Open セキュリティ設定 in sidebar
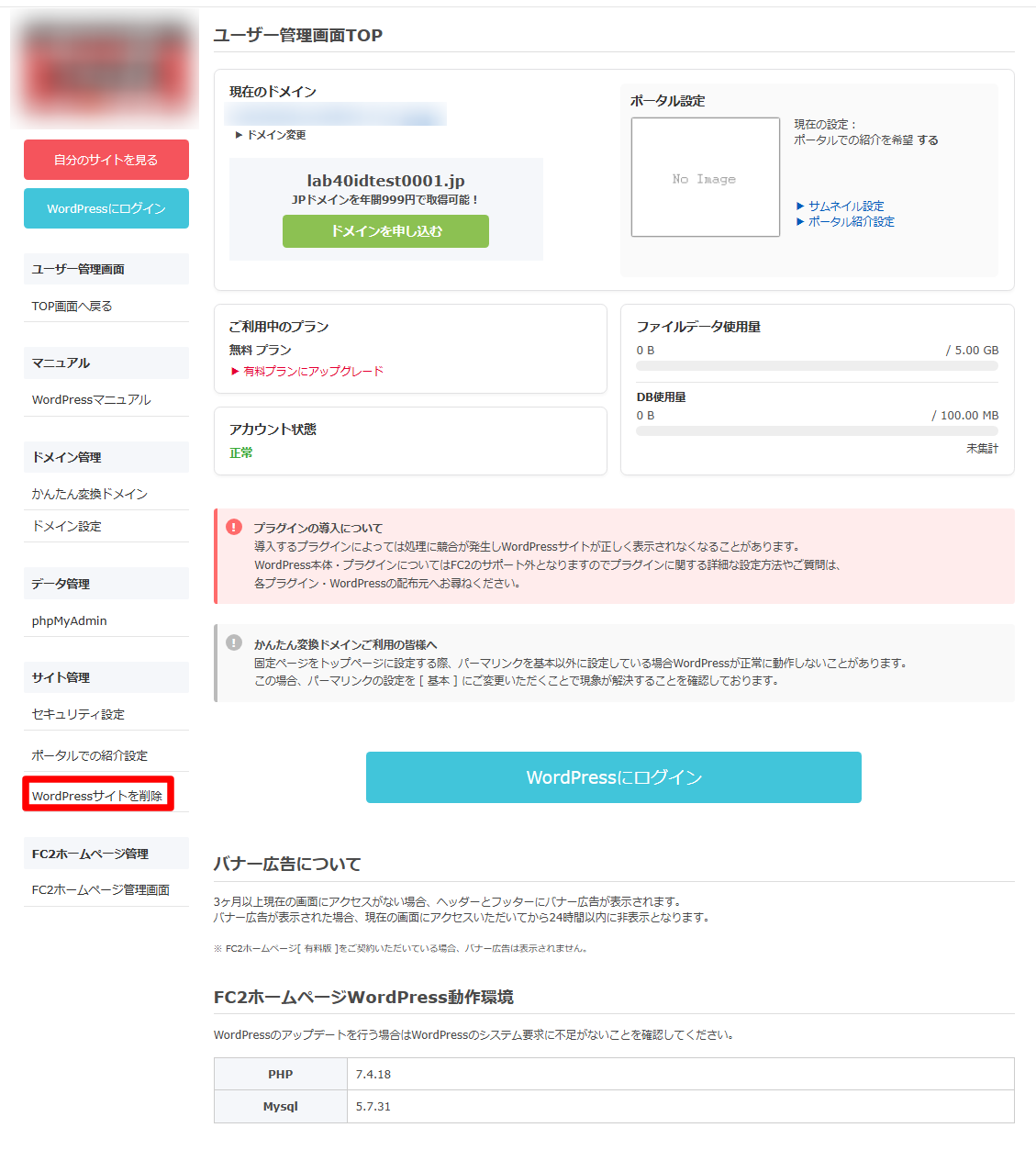 pos(78,715)
